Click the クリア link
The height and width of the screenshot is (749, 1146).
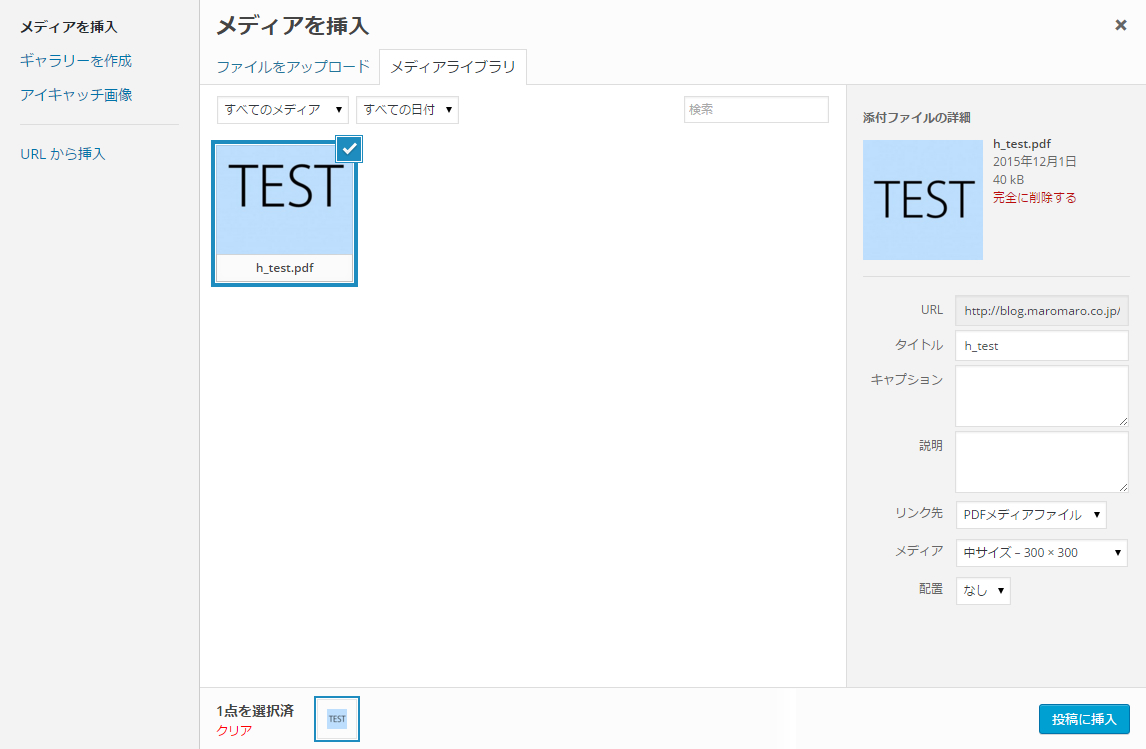pyautogui.click(x=234, y=730)
